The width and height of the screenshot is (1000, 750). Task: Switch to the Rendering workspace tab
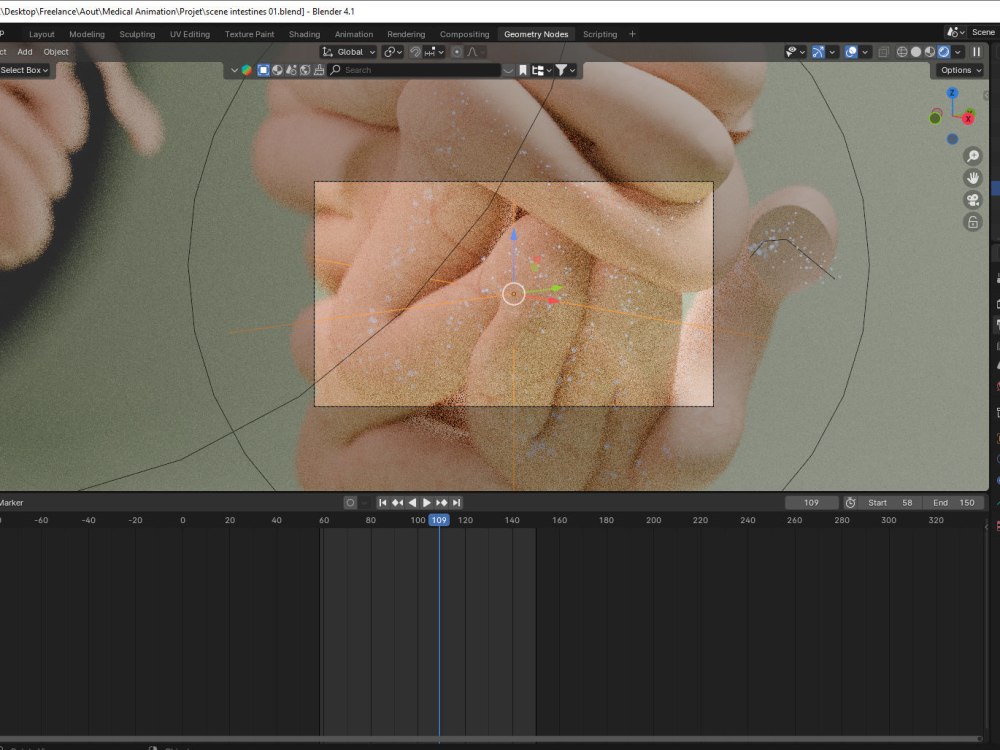click(406, 34)
